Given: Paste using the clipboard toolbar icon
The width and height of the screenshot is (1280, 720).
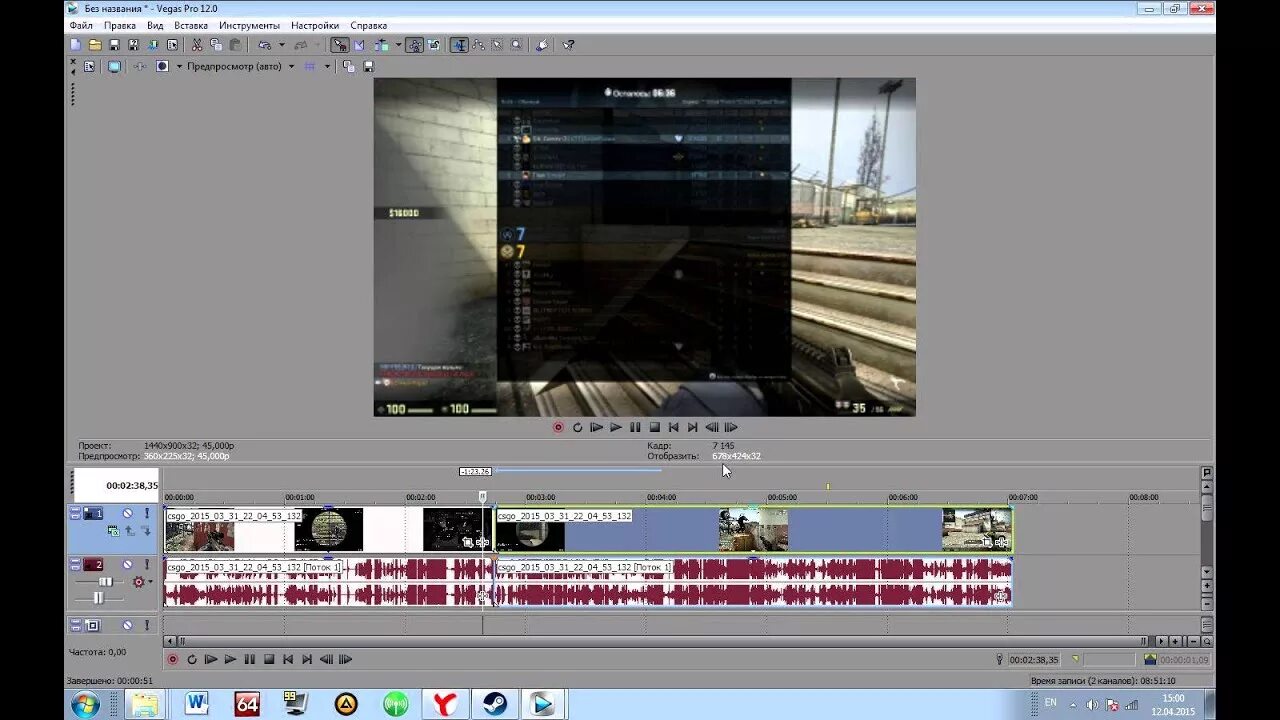Looking at the screenshot, I should tap(235, 45).
